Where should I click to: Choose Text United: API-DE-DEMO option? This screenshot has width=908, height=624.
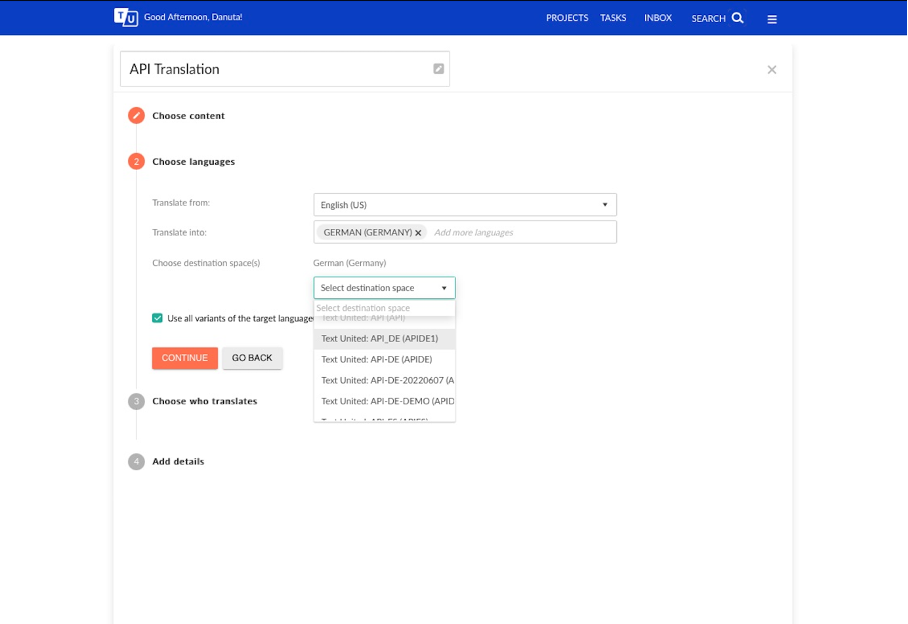tap(385, 401)
